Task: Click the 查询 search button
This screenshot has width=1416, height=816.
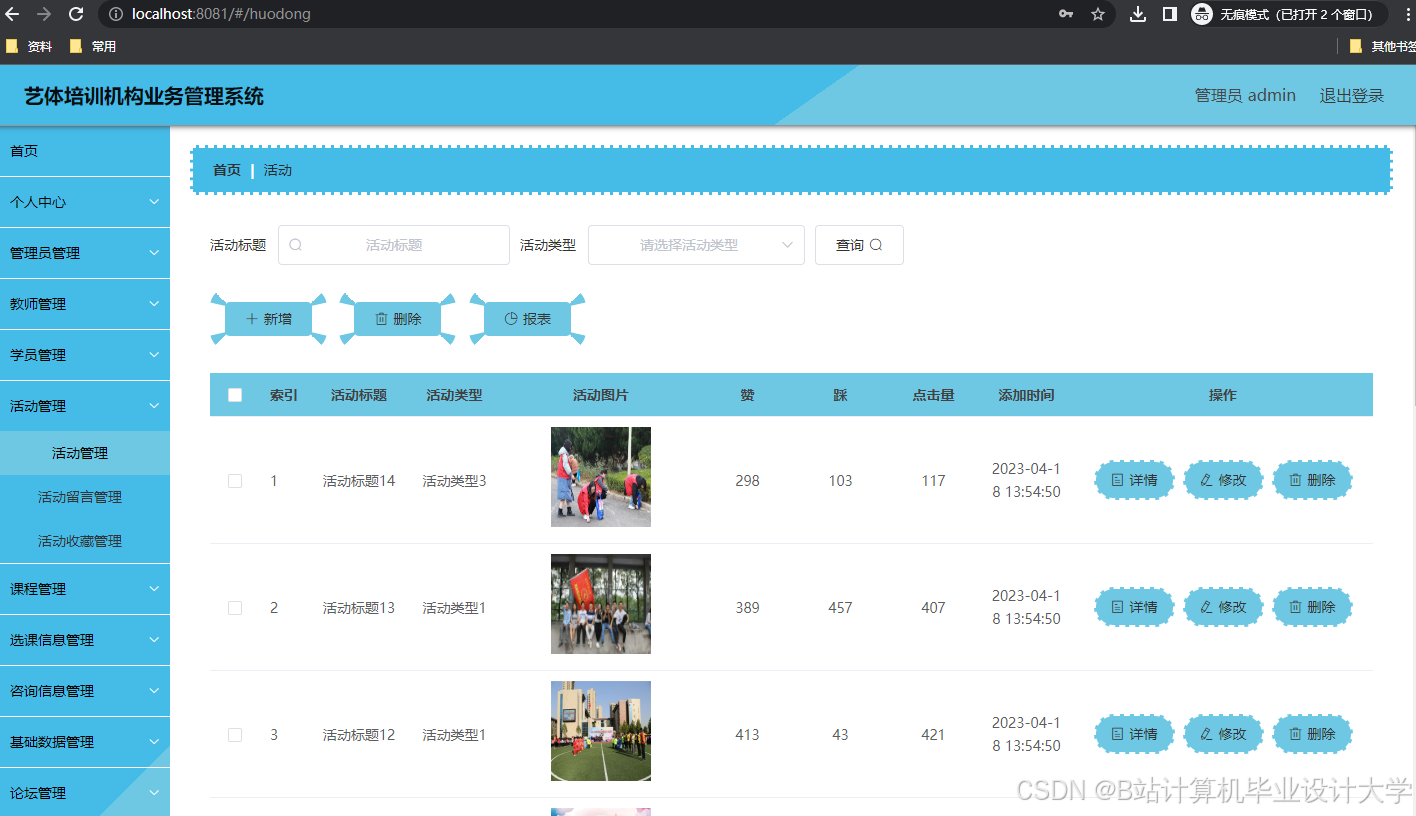Action: (x=859, y=245)
